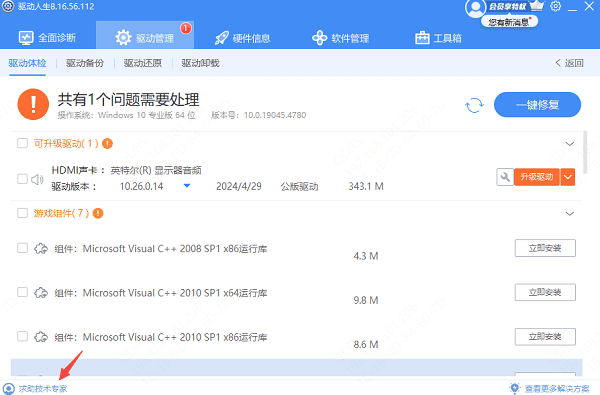Click the 一键修复 button
The image size is (600, 395).
tap(537, 104)
